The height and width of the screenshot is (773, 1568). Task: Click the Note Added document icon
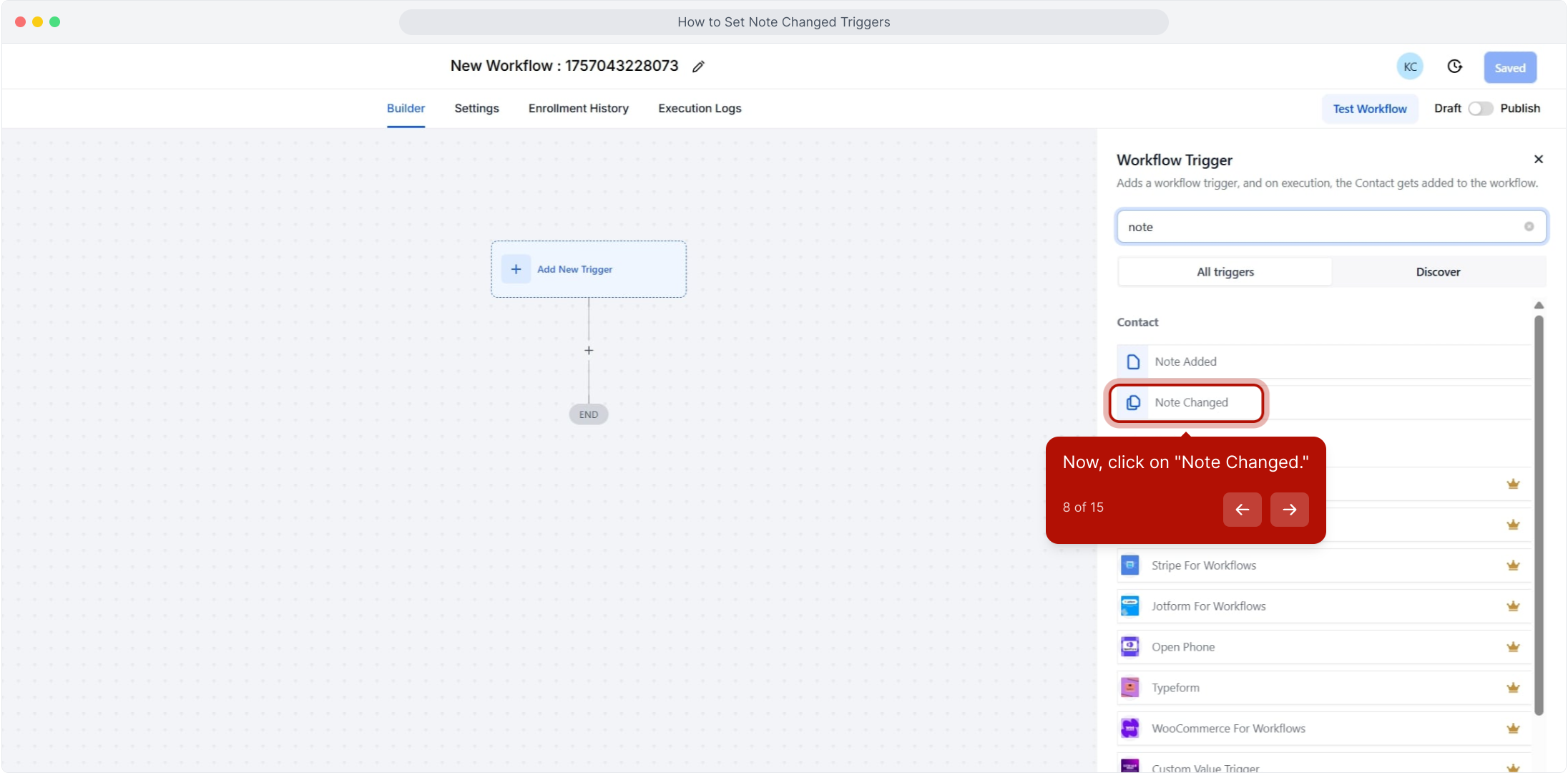tap(1133, 361)
